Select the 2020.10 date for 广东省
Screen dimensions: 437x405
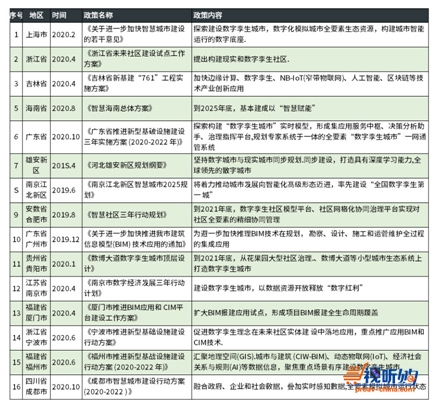click(x=66, y=137)
